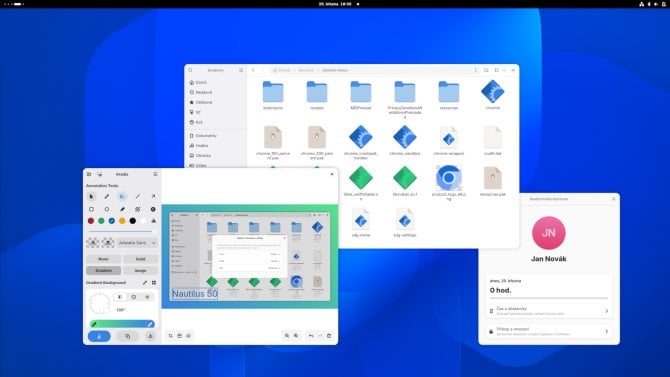
Task: Open Koš trash in the Files sidebar
Action: tap(215, 122)
